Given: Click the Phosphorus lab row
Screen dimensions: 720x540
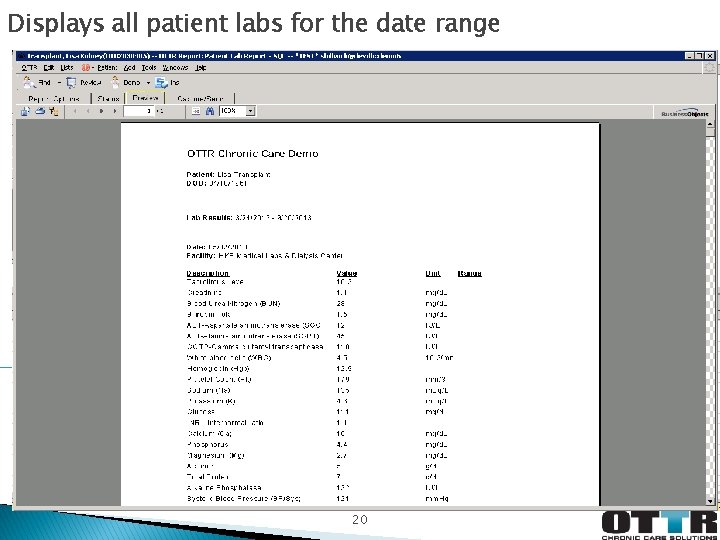Looking at the screenshot, I should (317, 444).
